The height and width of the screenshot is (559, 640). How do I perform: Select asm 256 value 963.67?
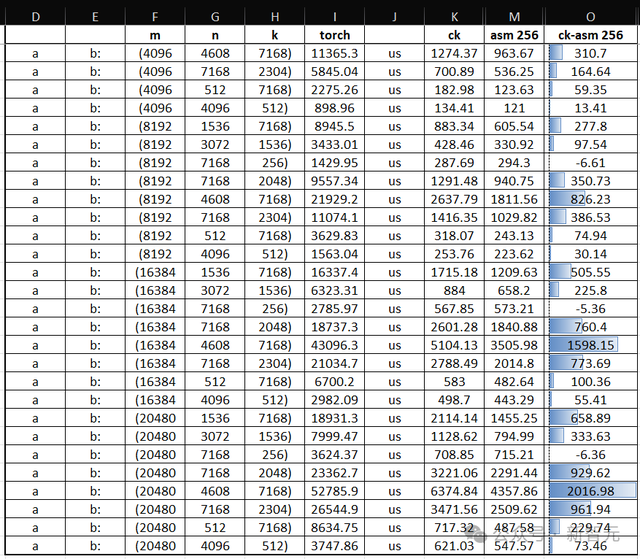(x=514, y=53)
